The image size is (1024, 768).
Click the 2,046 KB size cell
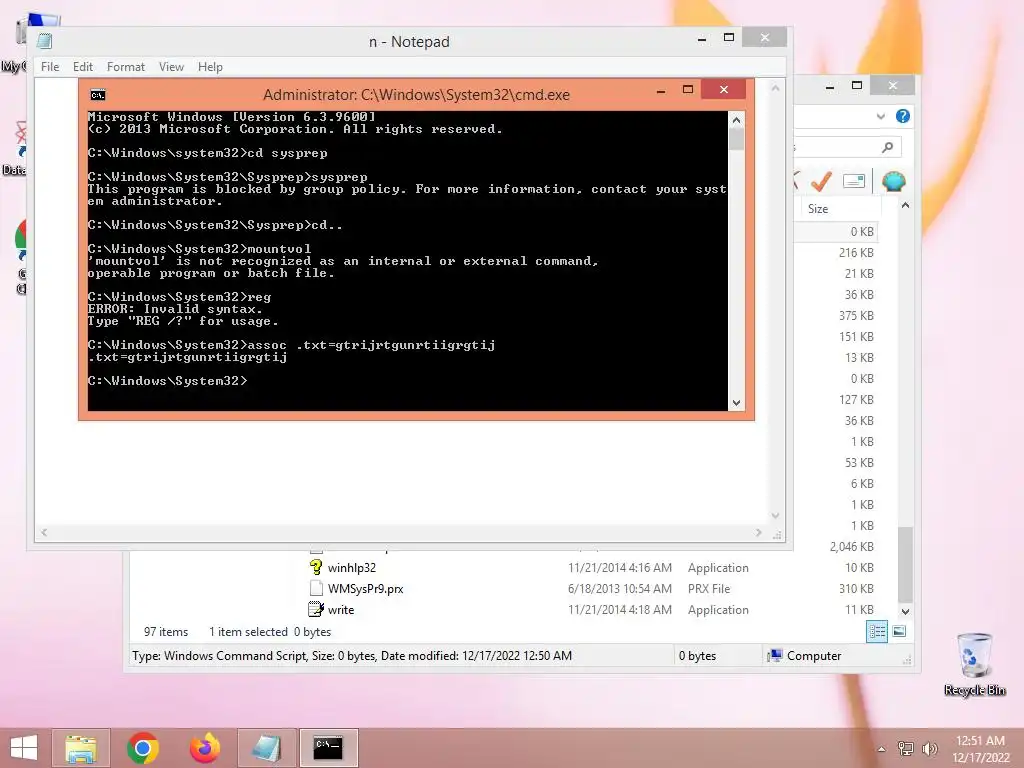click(x=852, y=547)
